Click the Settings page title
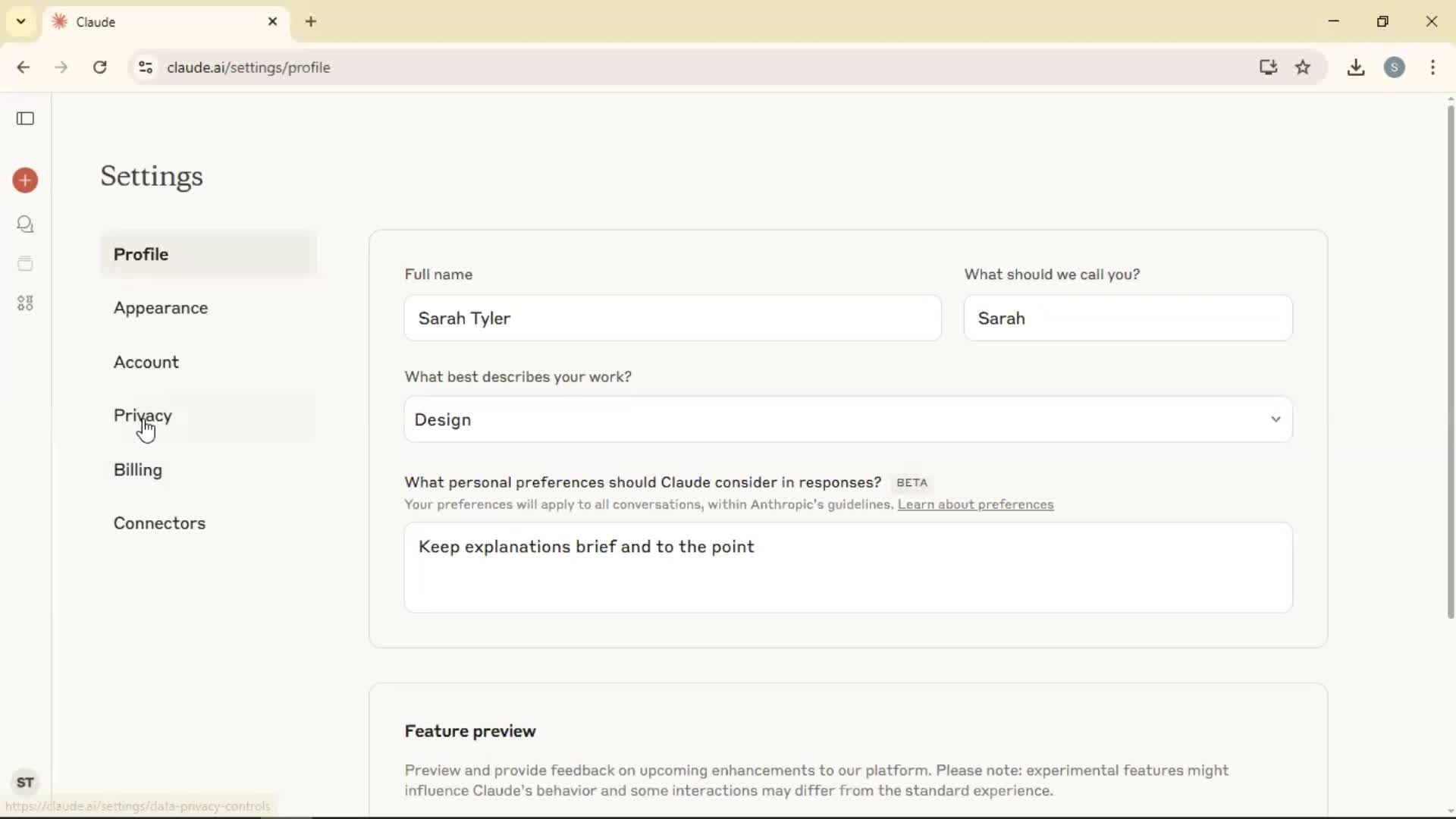The width and height of the screenshot is (1456, 819). click(152, 177)
